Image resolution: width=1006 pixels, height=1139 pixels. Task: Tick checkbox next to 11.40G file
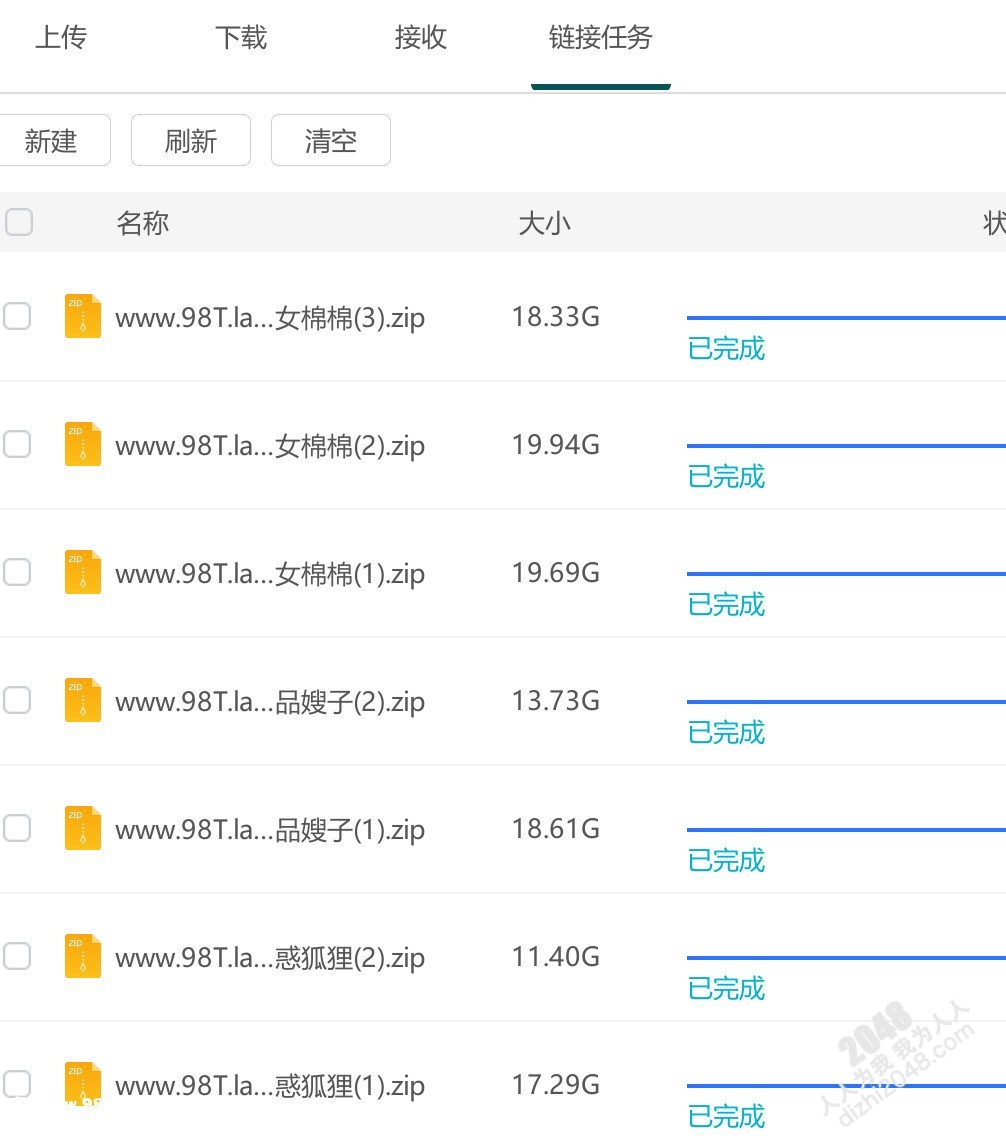pyautogui.click(x=17, y=957)
